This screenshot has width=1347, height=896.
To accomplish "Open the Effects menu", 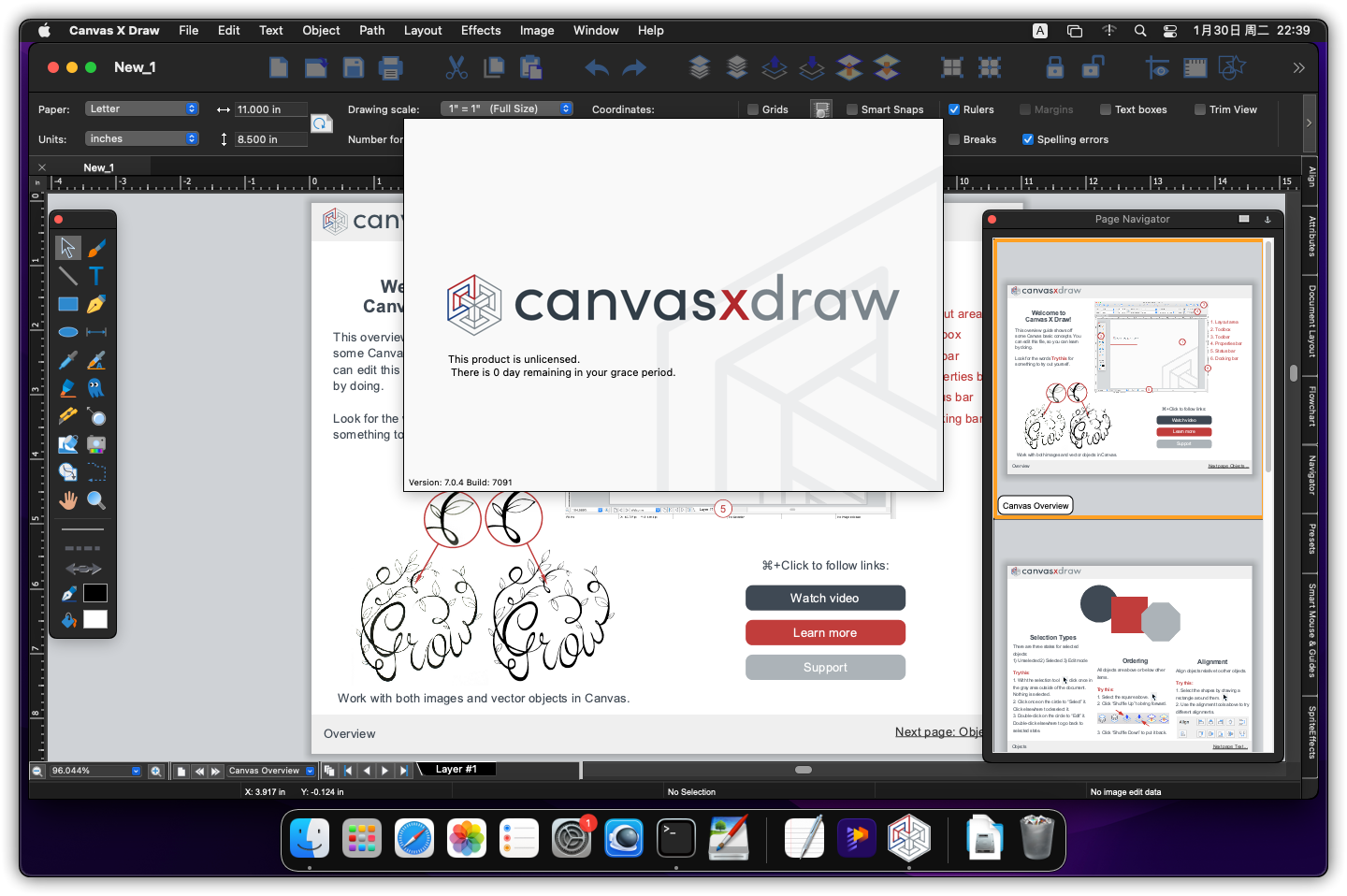I will (x=480, y=30).
